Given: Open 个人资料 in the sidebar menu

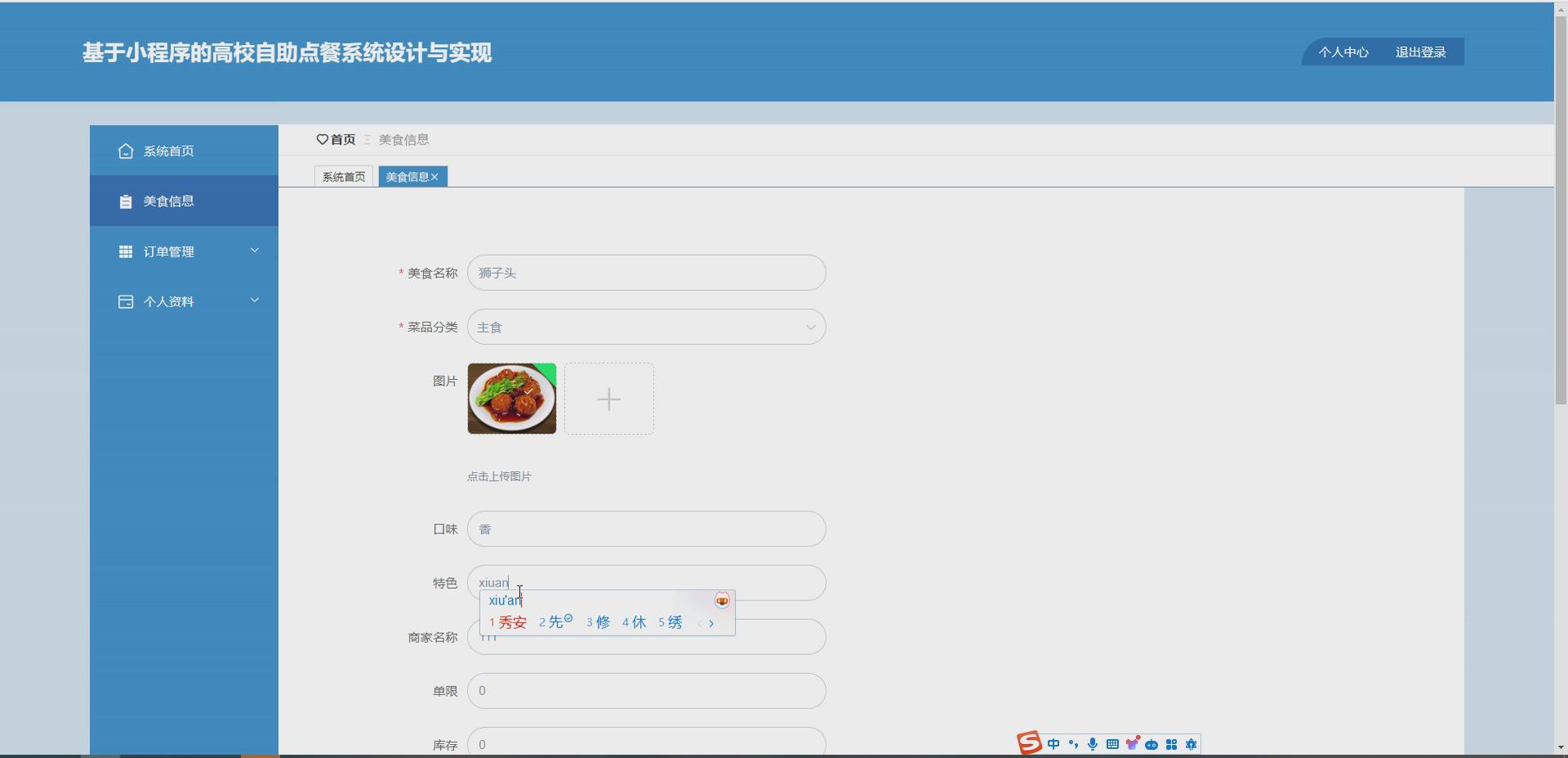Looking at the screenshot, I should pos(184,301).
